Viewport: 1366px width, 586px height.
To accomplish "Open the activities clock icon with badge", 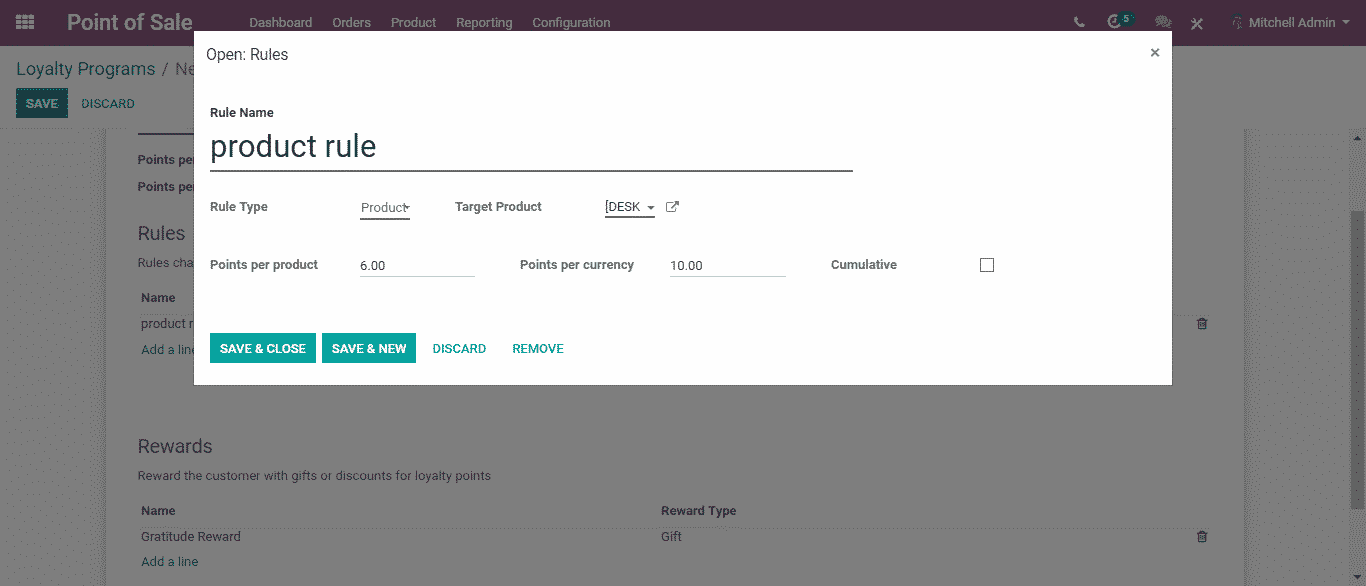I will point(1116,22).
